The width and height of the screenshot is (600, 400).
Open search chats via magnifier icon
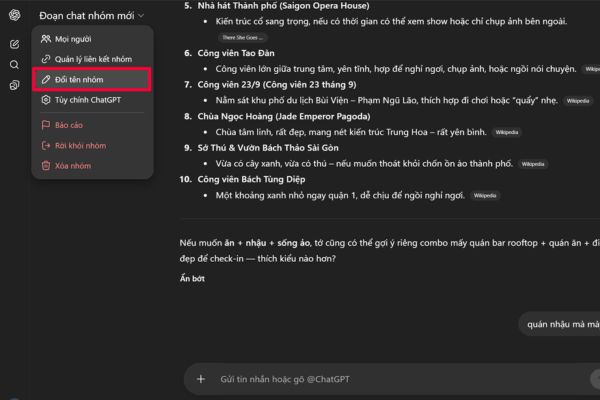coord(14,65)
